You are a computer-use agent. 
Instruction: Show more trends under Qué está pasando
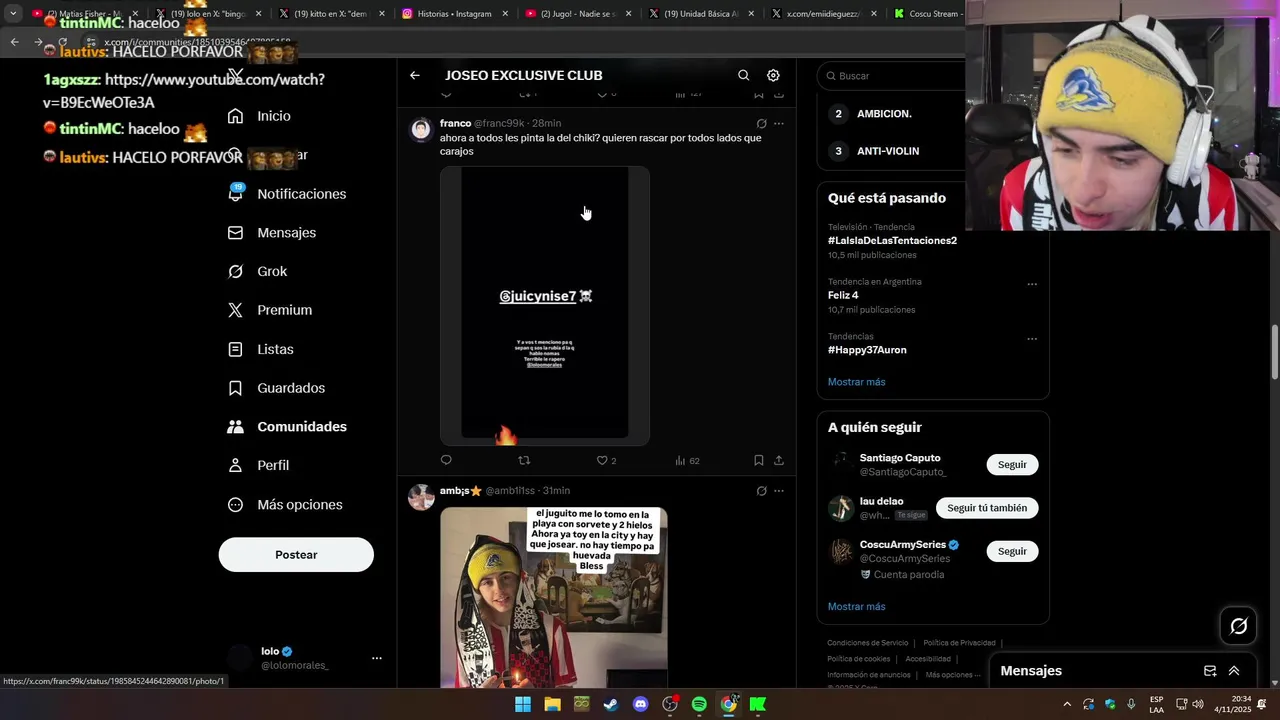pyautogui.click(x=856, y=382)
